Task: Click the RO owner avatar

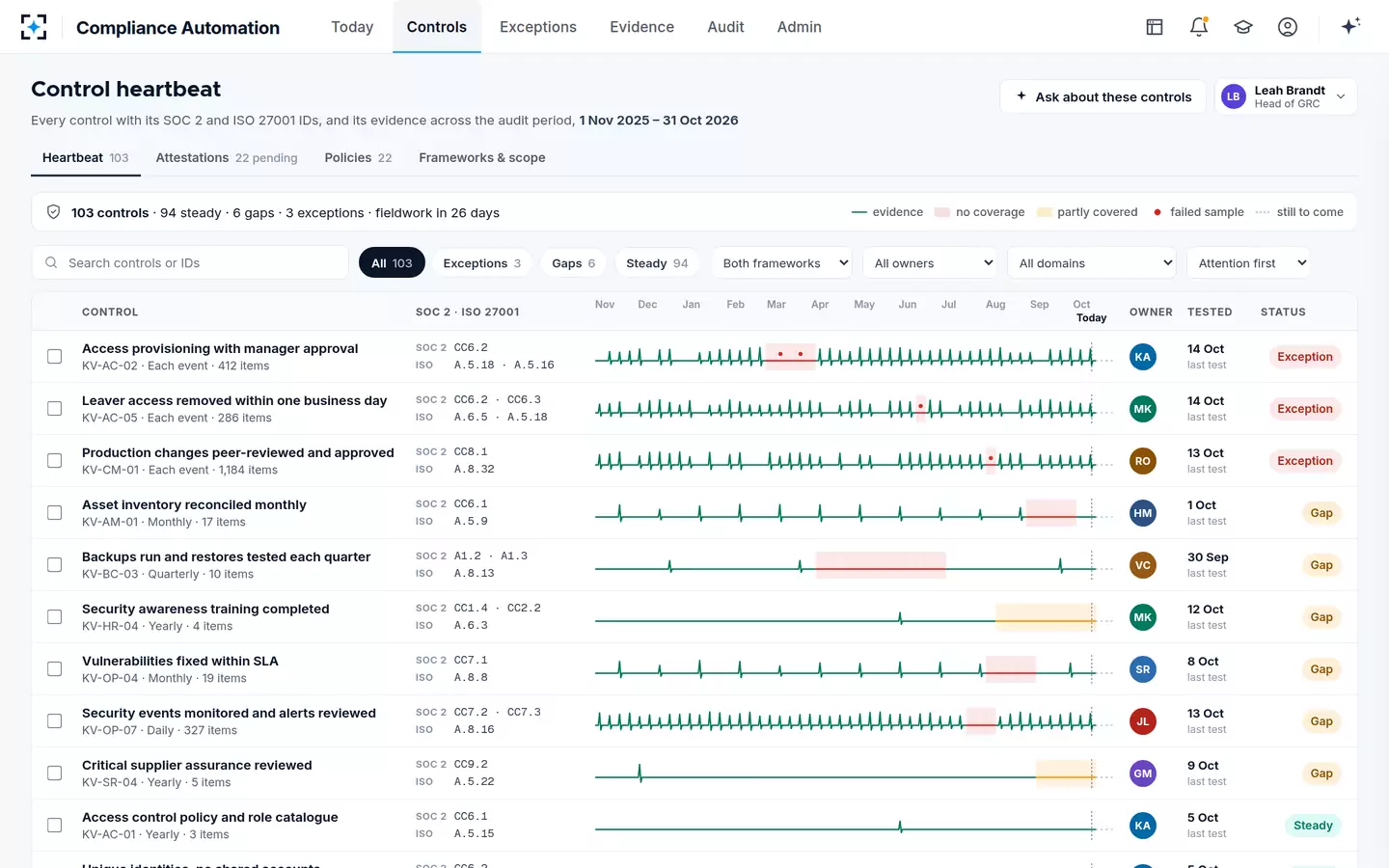Action: tap(1143, 461)
